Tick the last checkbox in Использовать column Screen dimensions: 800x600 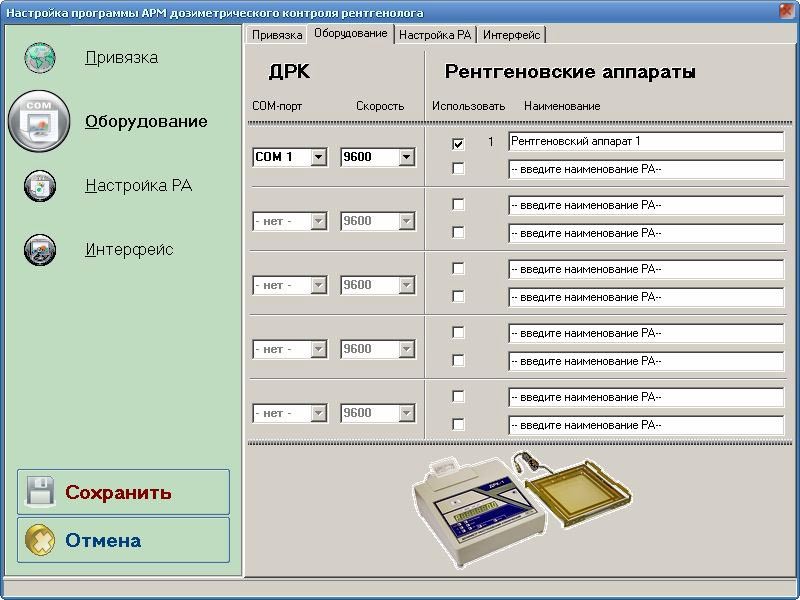458,425
